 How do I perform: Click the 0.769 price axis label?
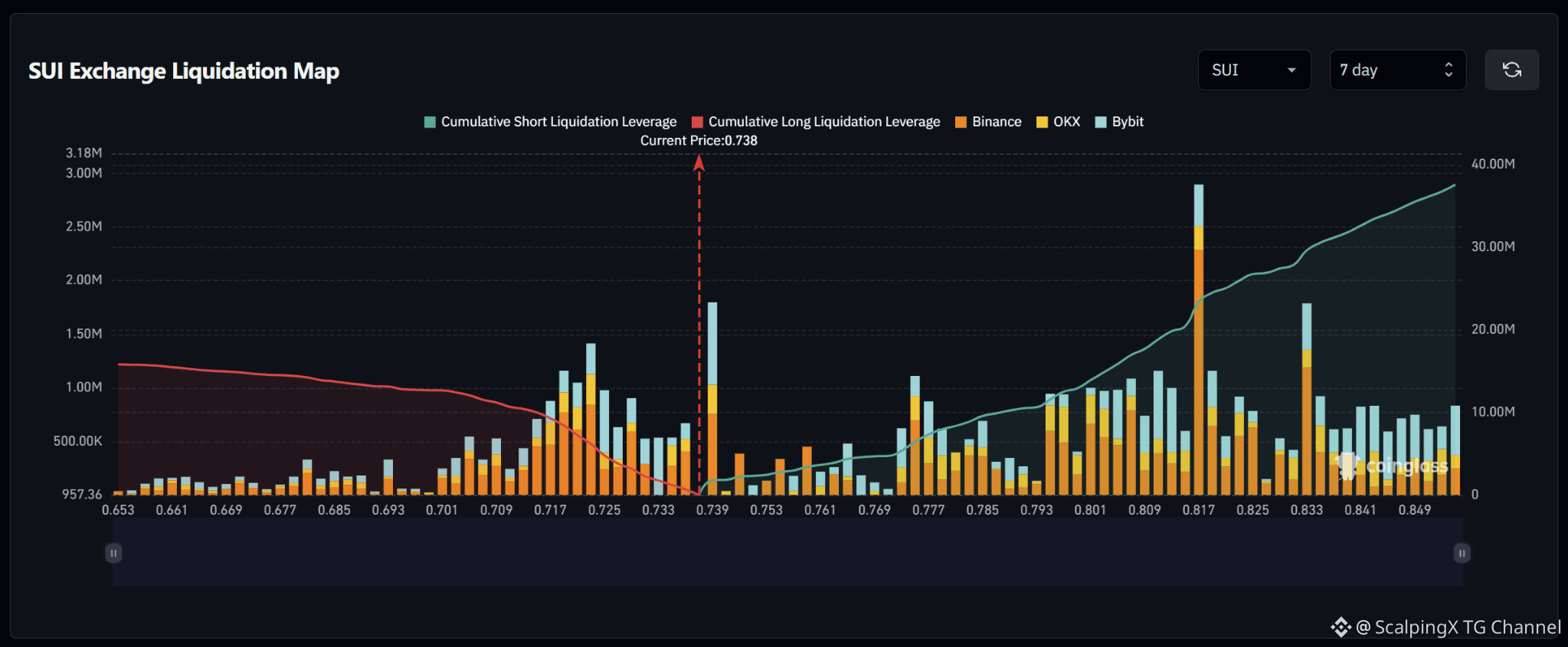pyautogui.click(x=874, y=510)
